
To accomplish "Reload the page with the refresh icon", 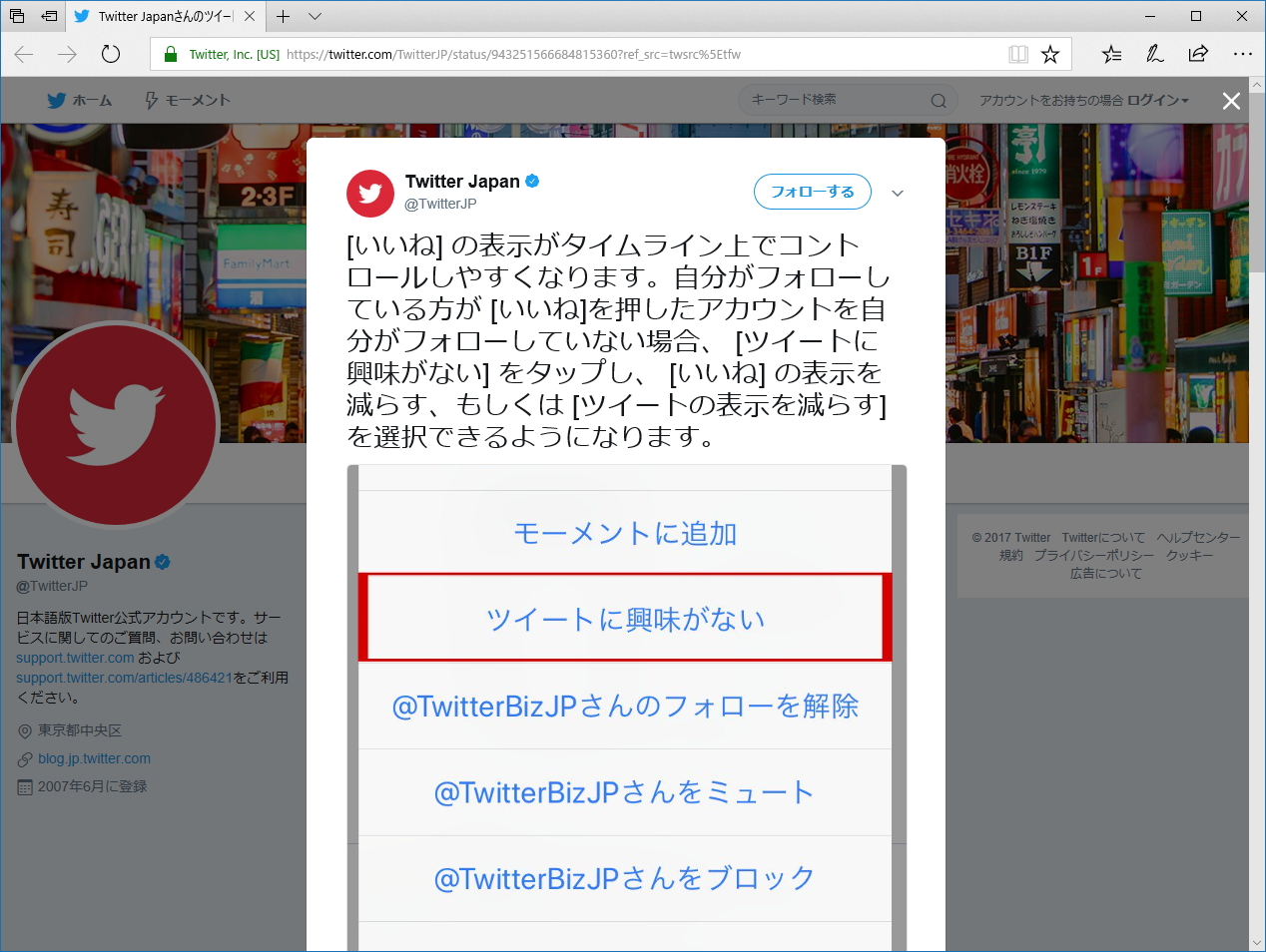I will point(110,54).
